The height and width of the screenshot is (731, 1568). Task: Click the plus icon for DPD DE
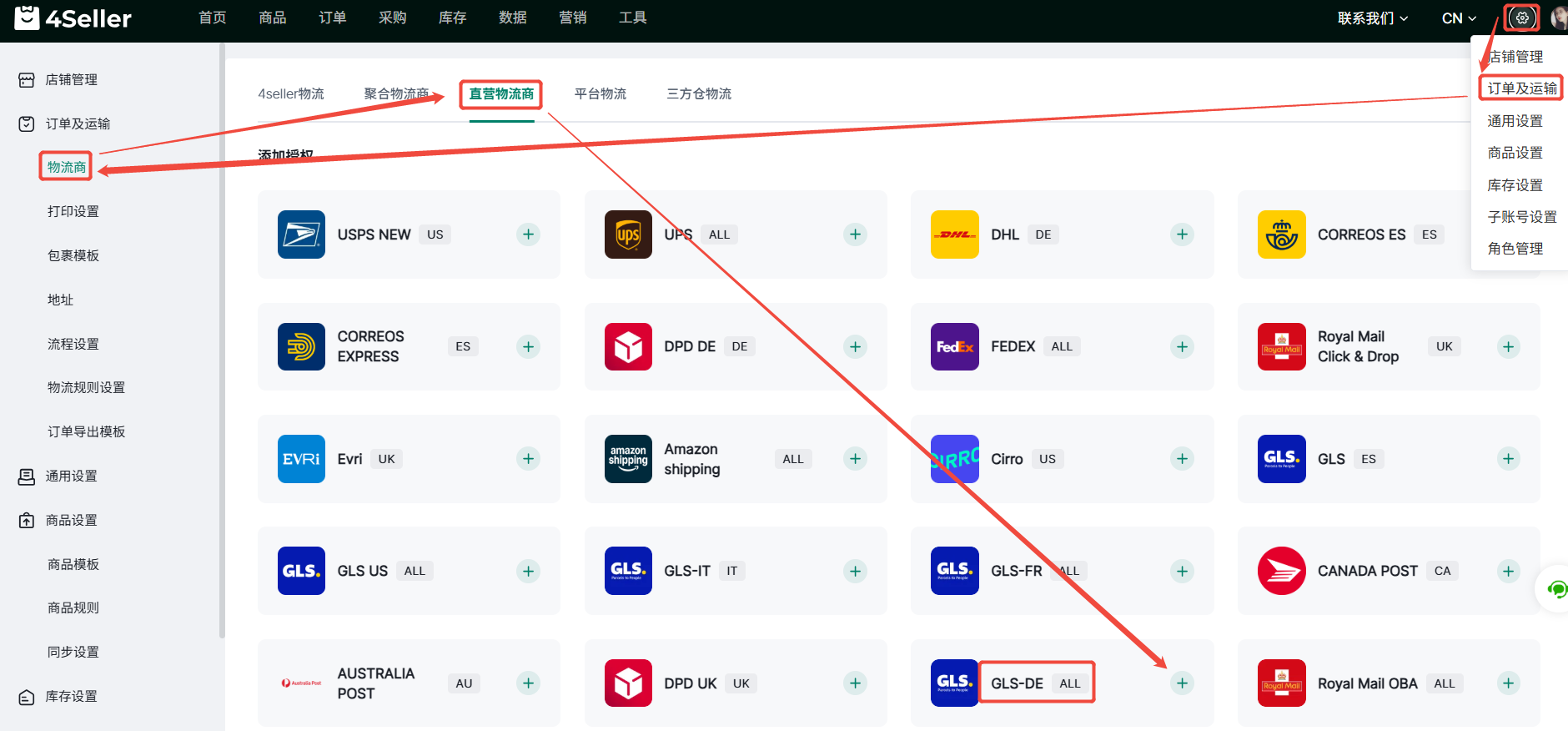coord(855,346)
